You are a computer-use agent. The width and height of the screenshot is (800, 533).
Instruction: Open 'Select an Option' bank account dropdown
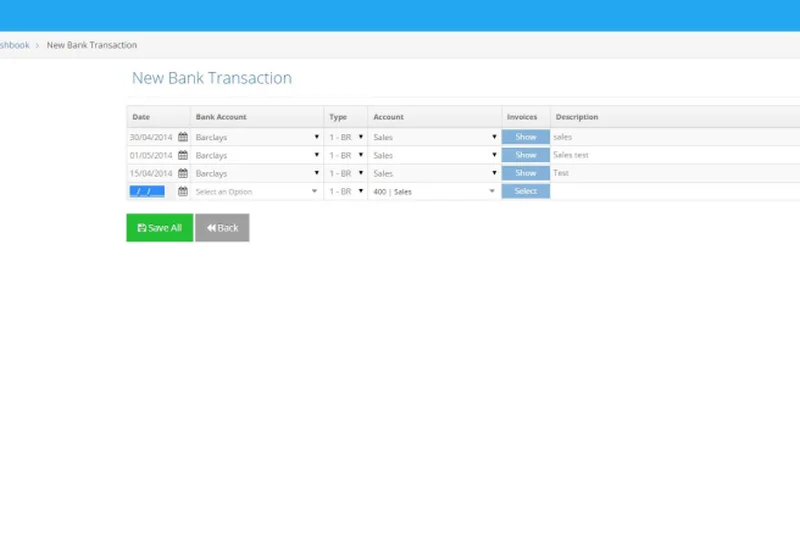[257, 191]
